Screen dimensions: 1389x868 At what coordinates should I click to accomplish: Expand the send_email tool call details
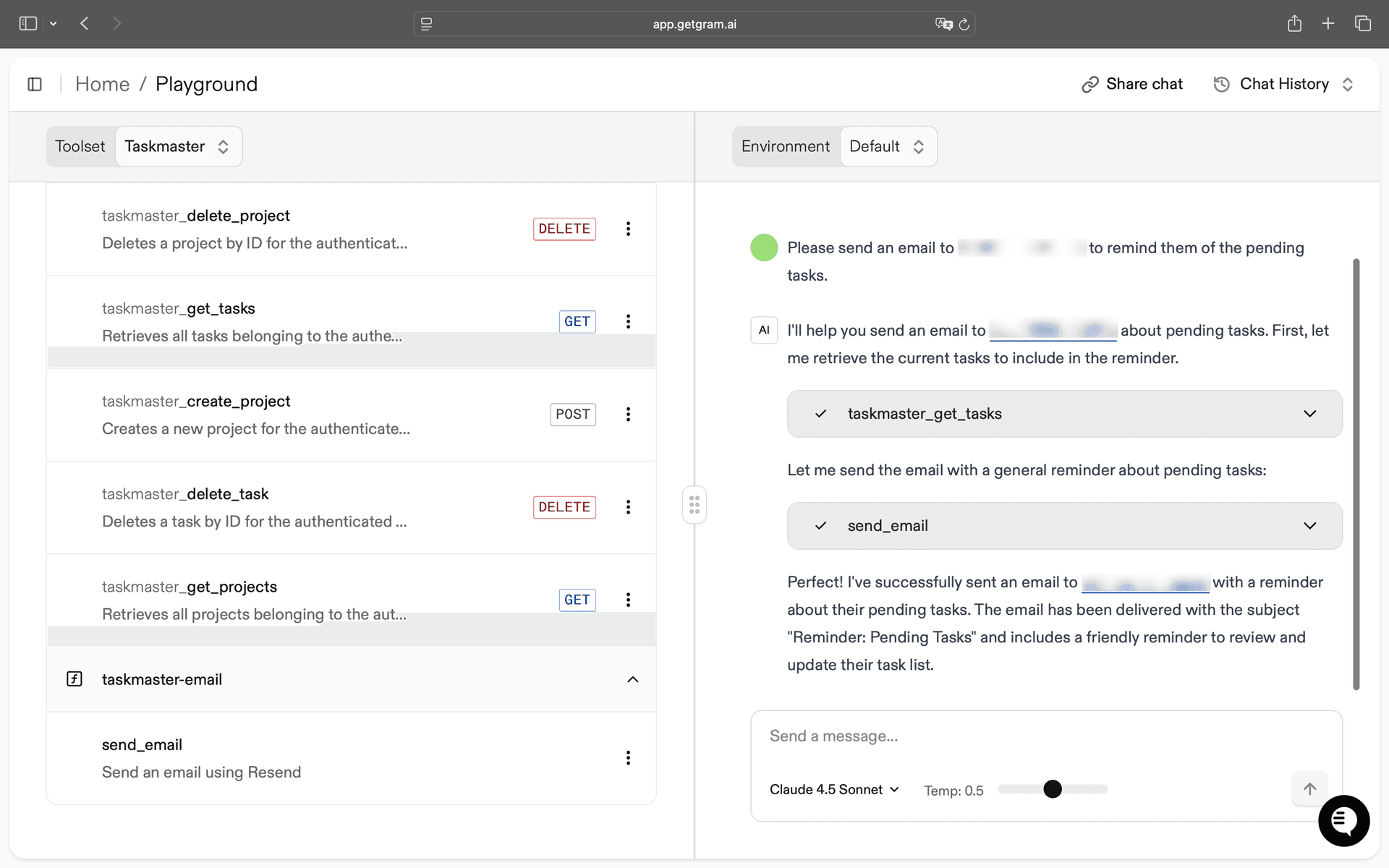[x=1309, y=525]
